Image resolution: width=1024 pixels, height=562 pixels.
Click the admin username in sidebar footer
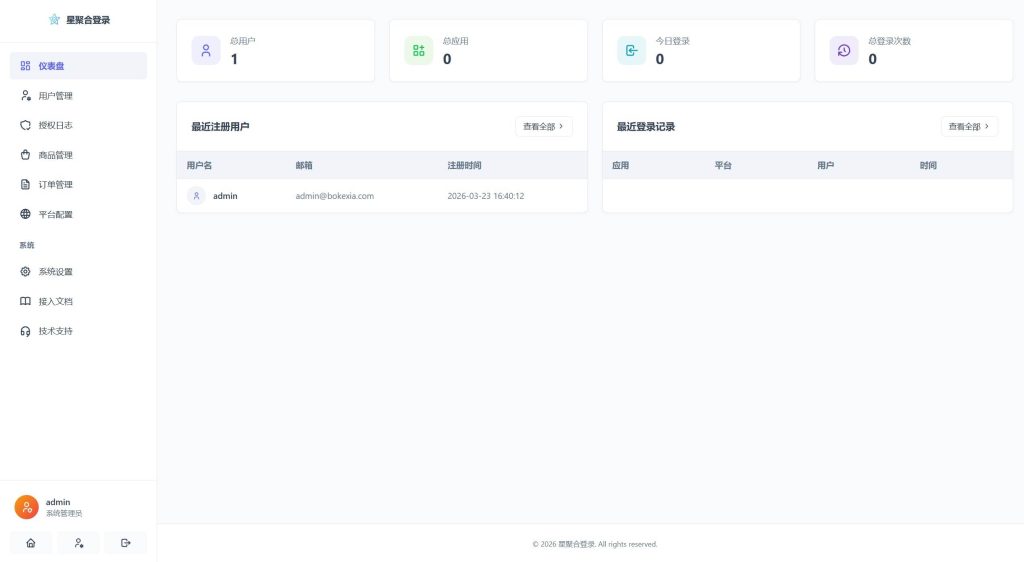point(58,502)
